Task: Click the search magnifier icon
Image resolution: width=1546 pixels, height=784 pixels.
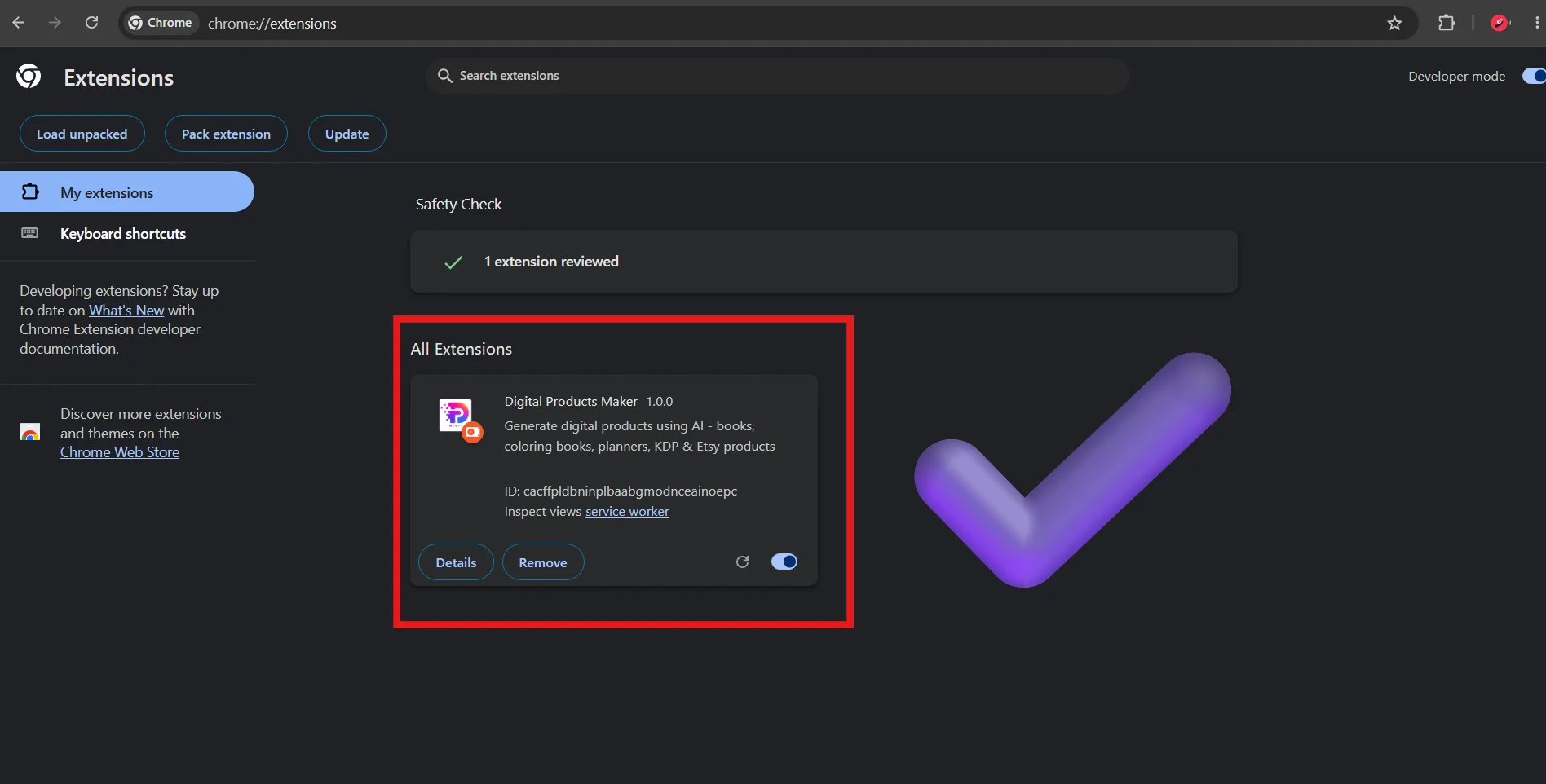Action: 444,76
